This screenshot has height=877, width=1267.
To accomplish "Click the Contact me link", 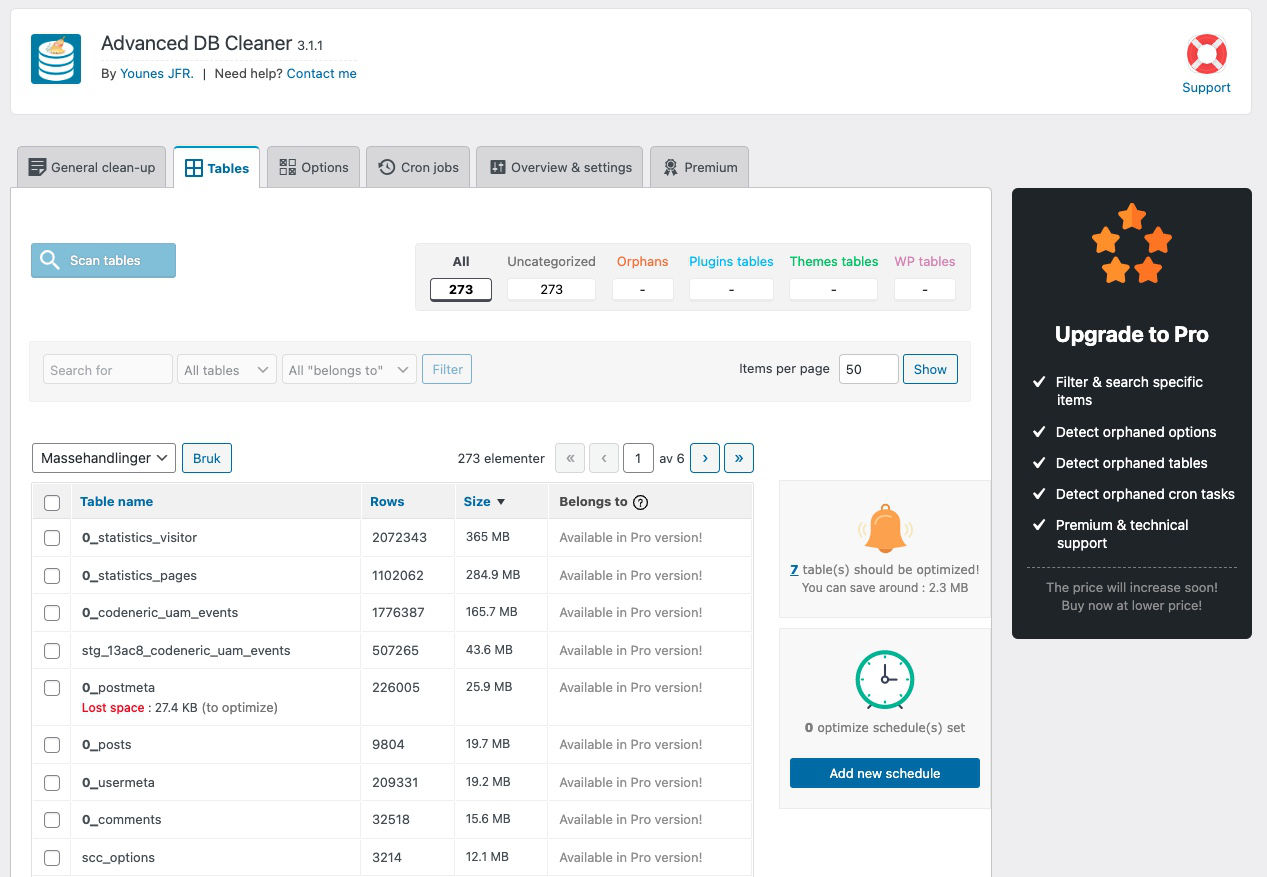I will [x=321, y=74].
